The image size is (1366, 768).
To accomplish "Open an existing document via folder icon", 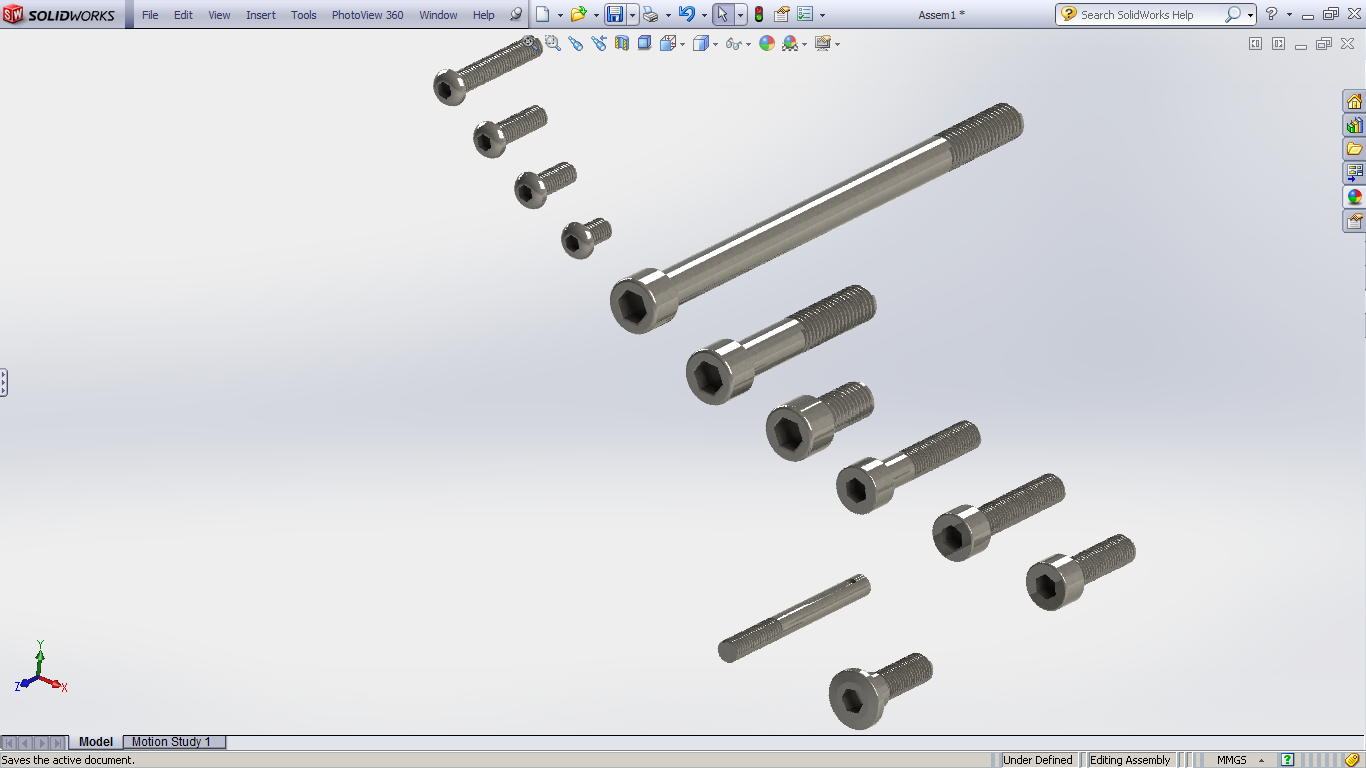I will click(x=578, y=14).
